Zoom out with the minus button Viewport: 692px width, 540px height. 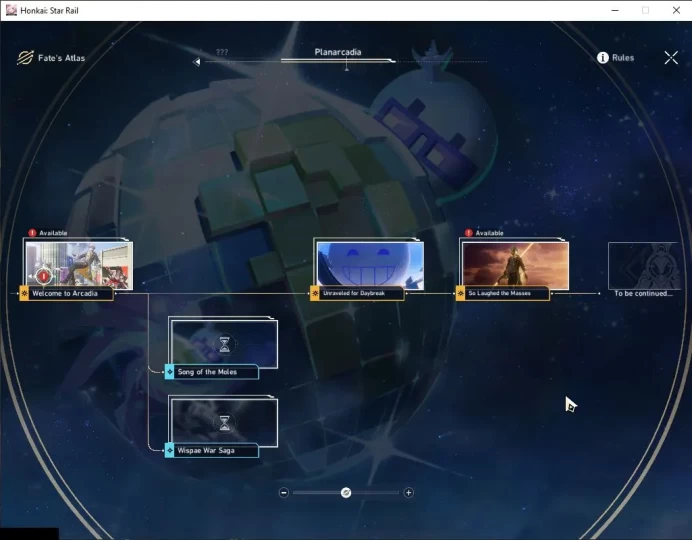coord(284,492)
